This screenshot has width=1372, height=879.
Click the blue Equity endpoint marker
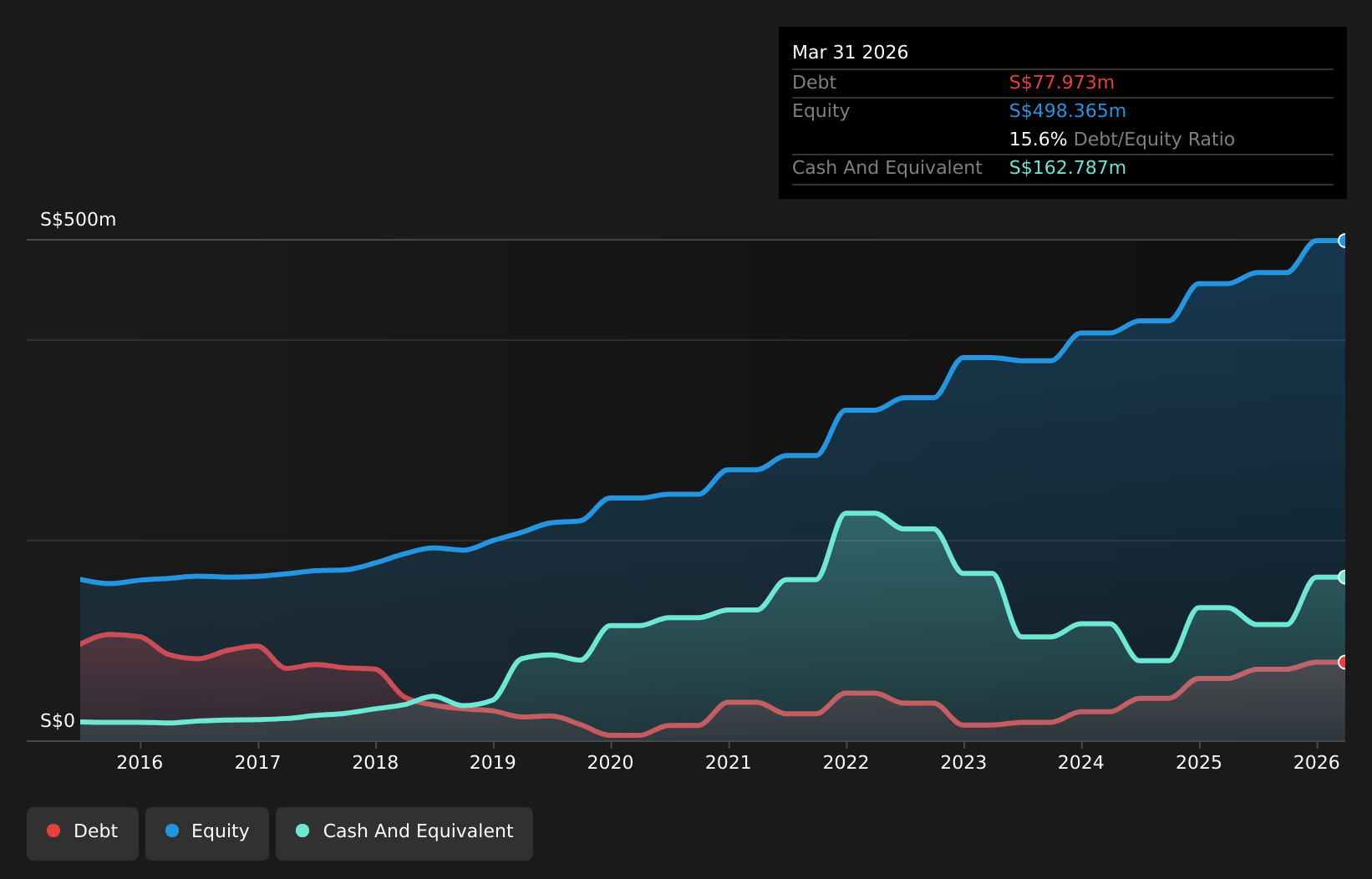tap(1344, 241)
